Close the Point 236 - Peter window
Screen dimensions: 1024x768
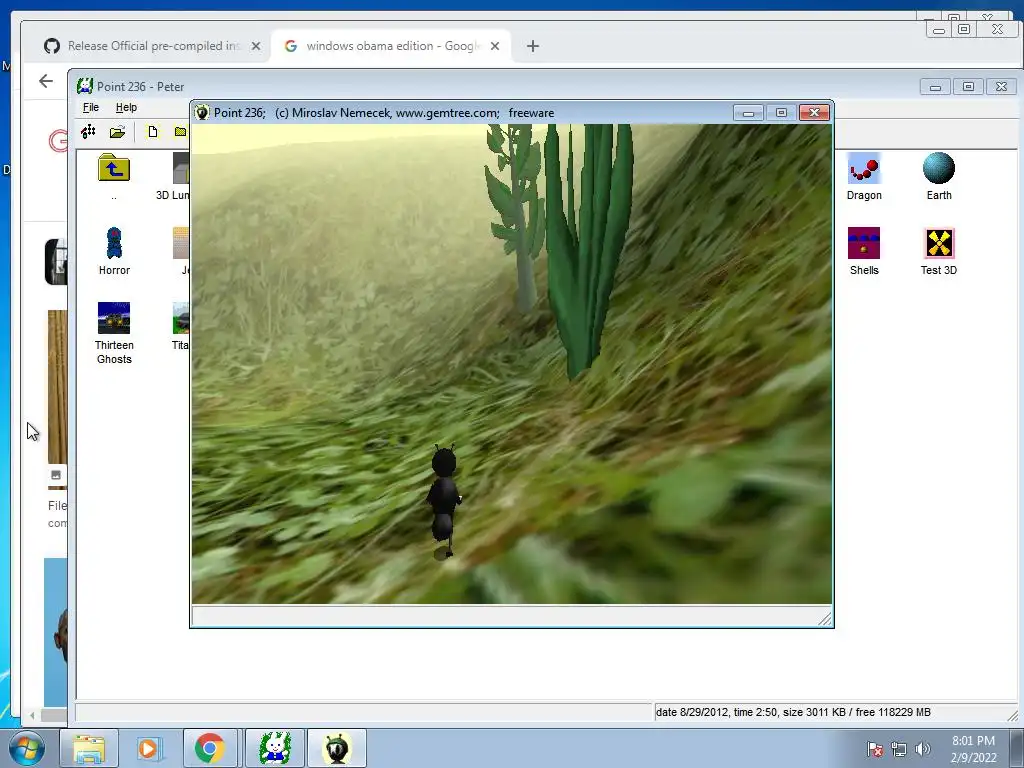click(x=1001, y=87)
